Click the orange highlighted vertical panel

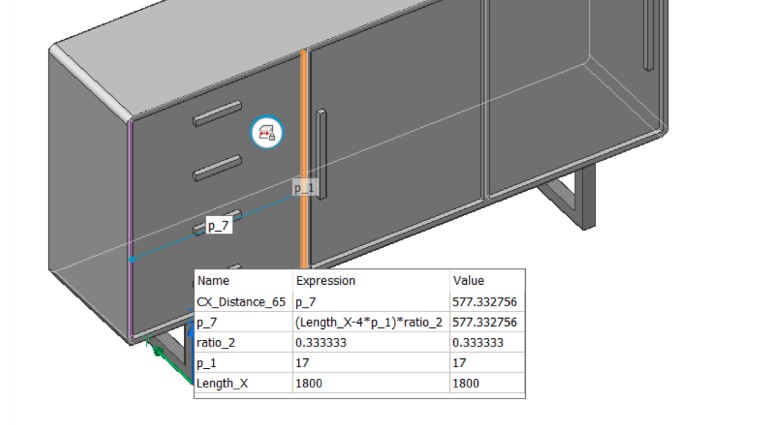[304, 159]
